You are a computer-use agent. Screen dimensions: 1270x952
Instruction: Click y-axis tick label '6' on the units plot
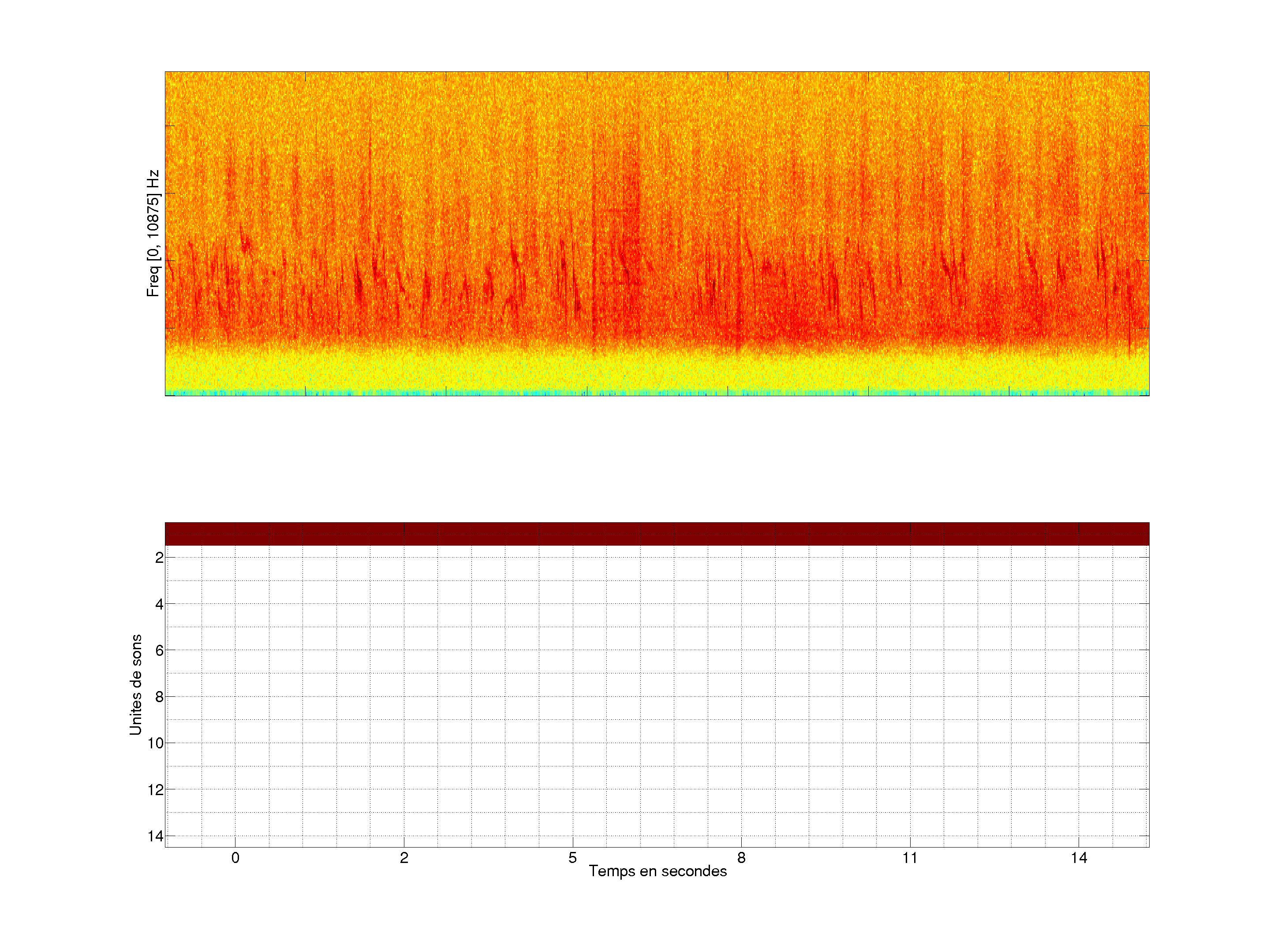(159, 651)
